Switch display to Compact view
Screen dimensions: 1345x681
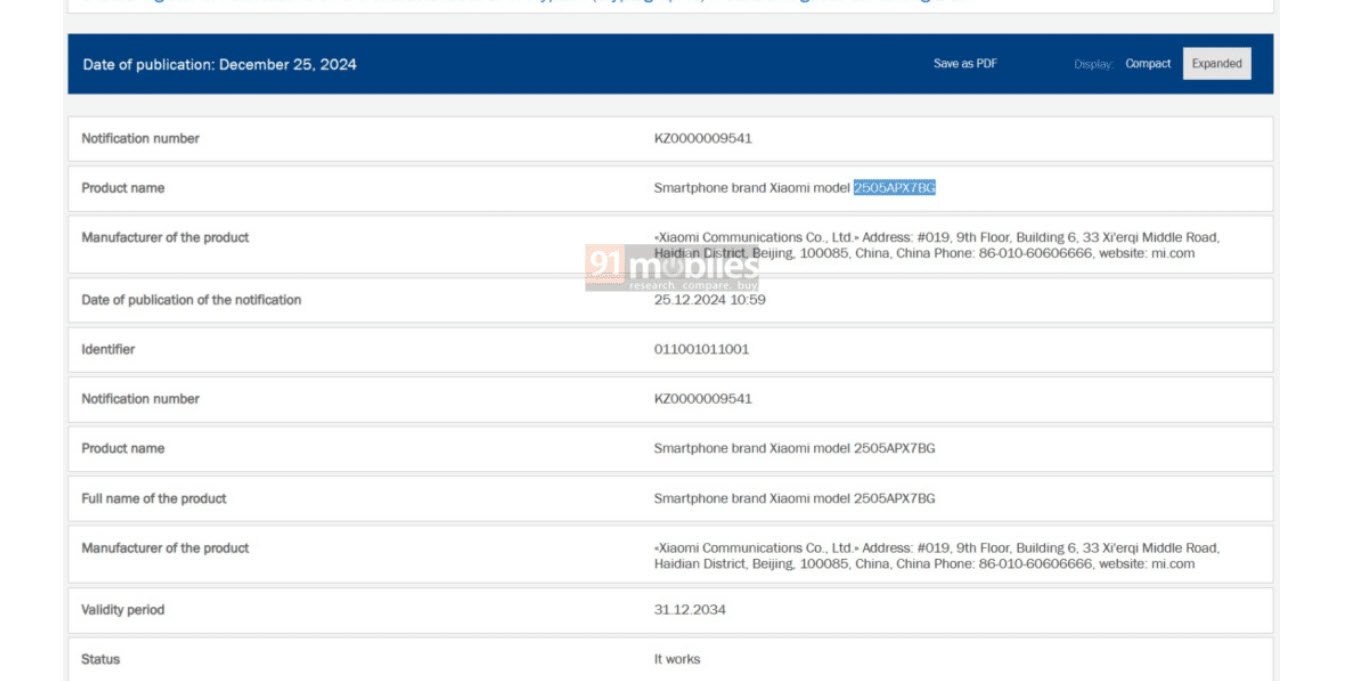coord(1148,63)
